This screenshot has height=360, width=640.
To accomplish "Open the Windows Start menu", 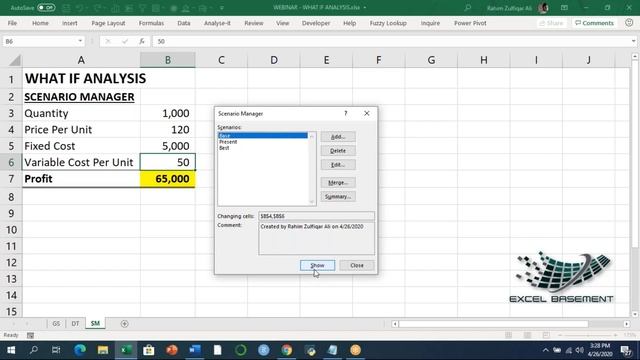I will coord(11,350).
